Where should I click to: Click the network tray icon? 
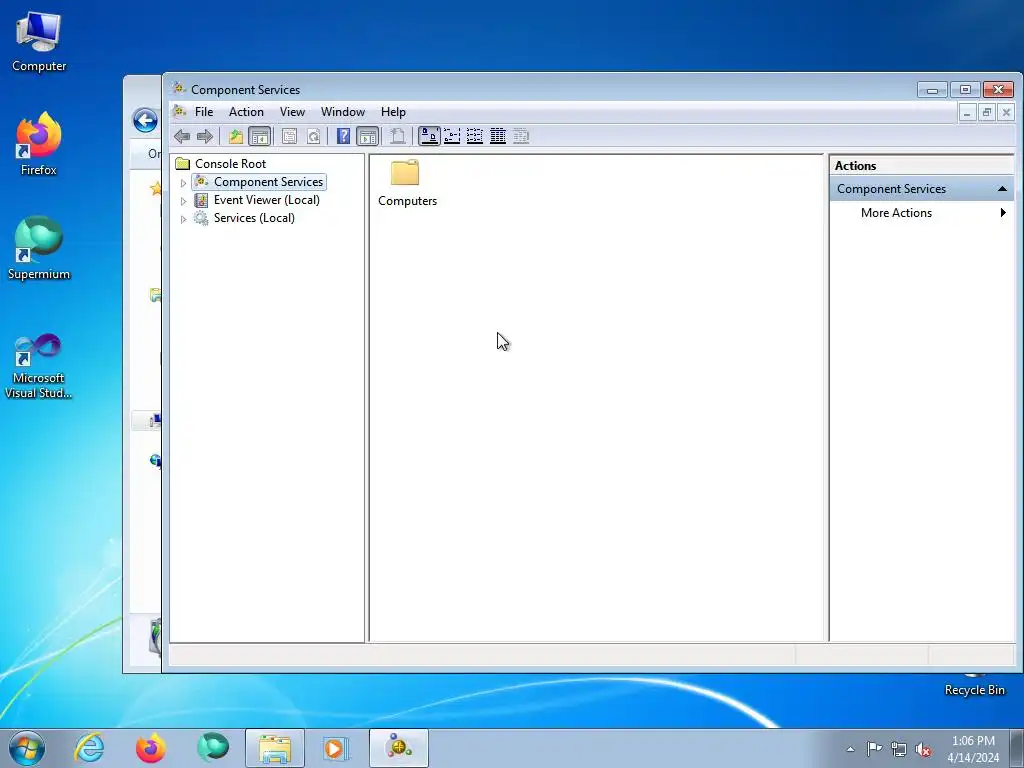click(899, 749)
